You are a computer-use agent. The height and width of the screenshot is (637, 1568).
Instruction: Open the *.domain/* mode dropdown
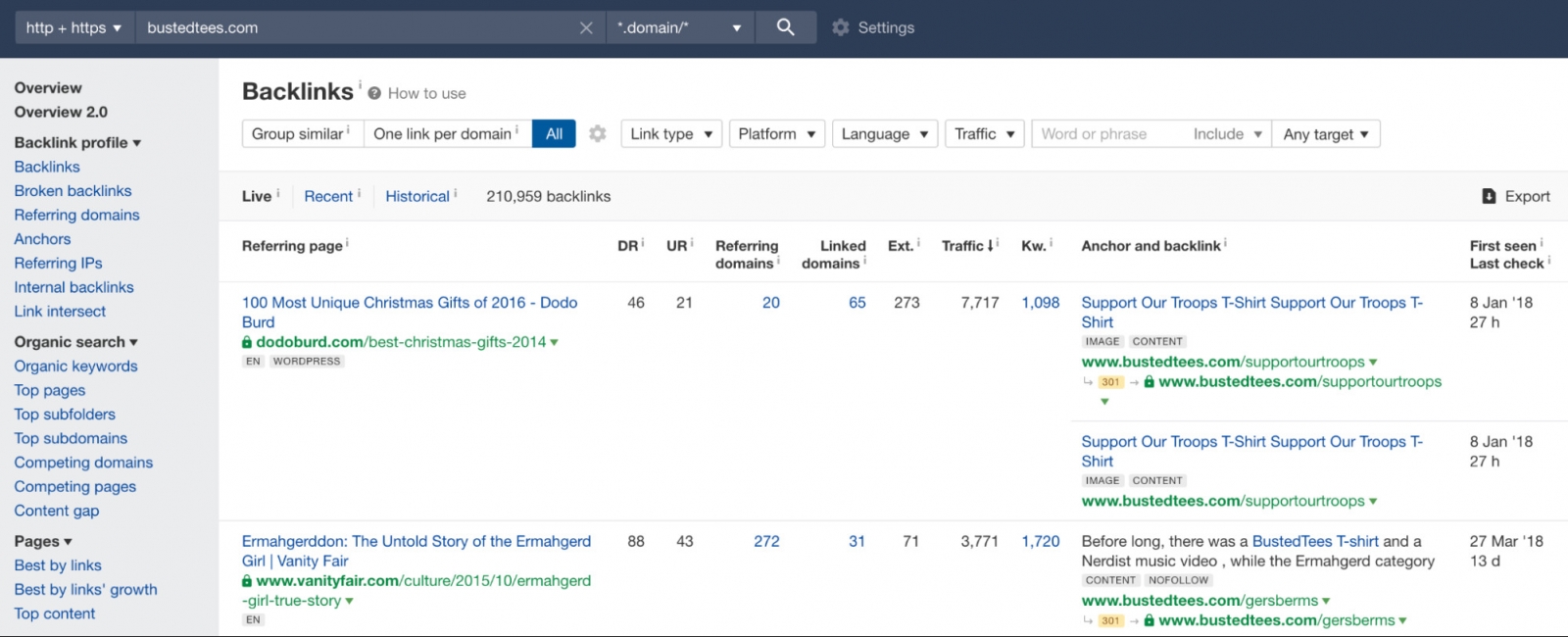(x=679, y=27)
